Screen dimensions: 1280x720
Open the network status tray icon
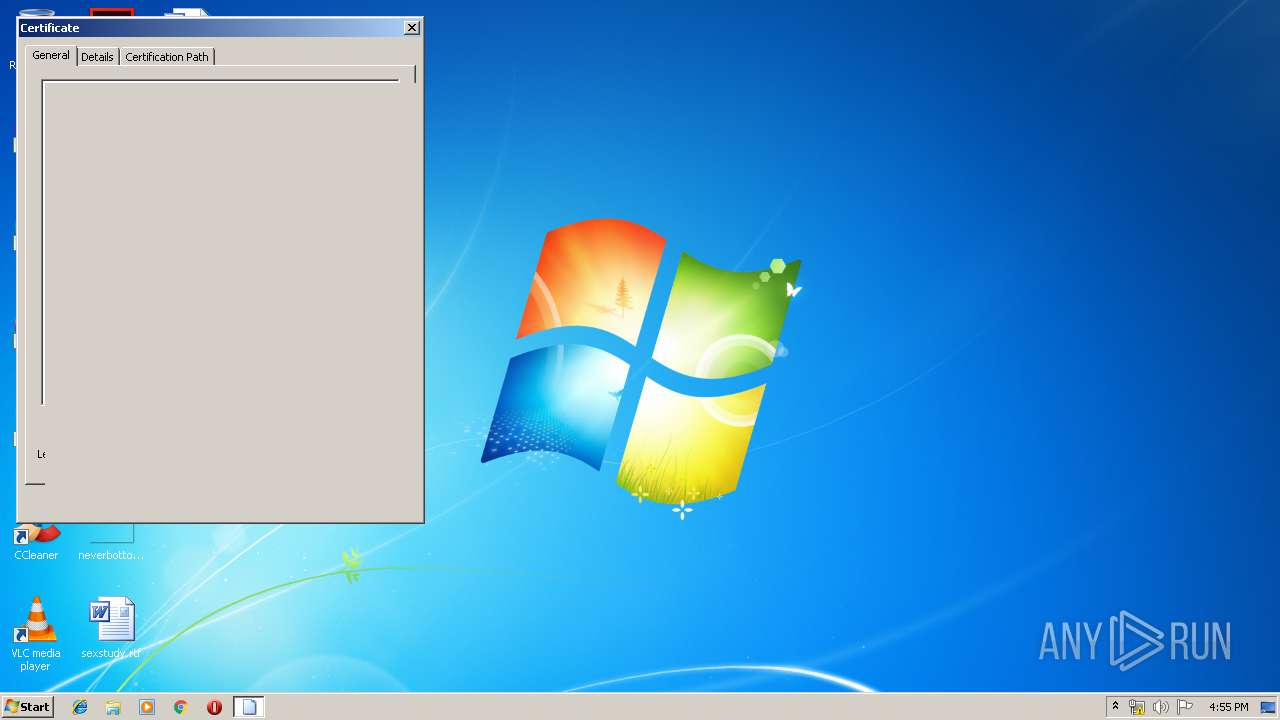1137,707
